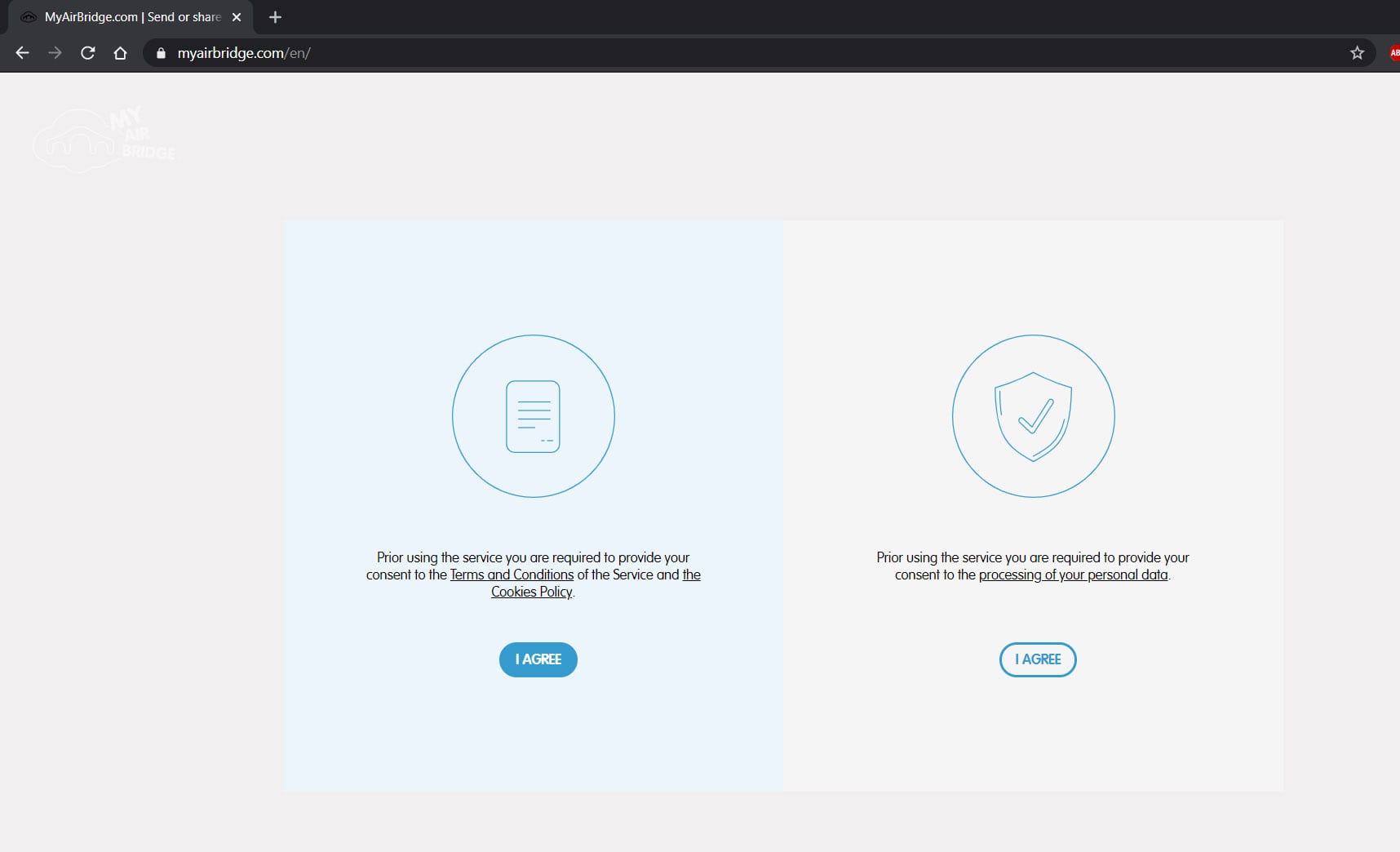Agree to personal data processing
The image size is (1400, 852).
1037,659
